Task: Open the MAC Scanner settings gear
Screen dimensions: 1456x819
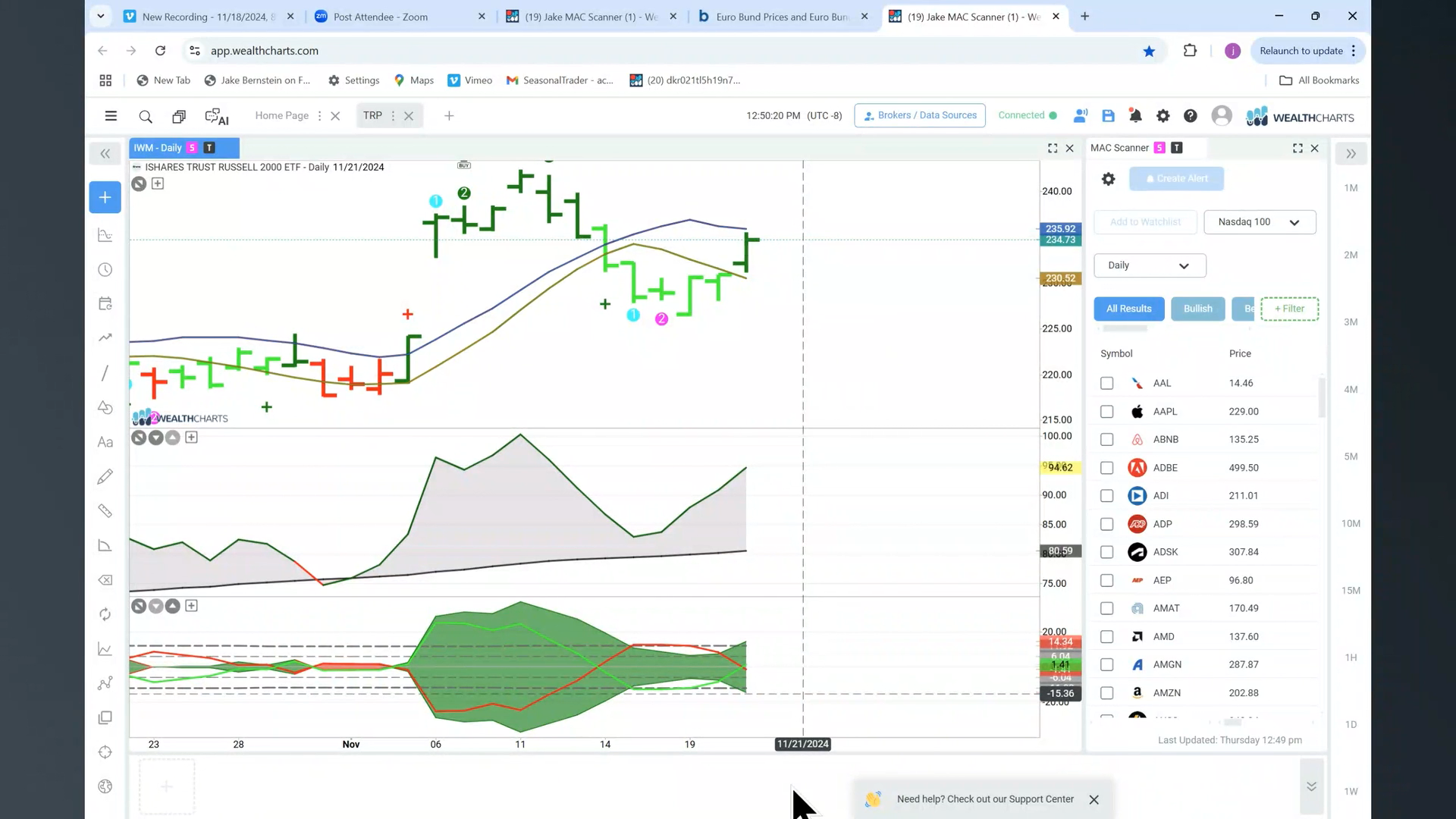Action: [1109, 179]
